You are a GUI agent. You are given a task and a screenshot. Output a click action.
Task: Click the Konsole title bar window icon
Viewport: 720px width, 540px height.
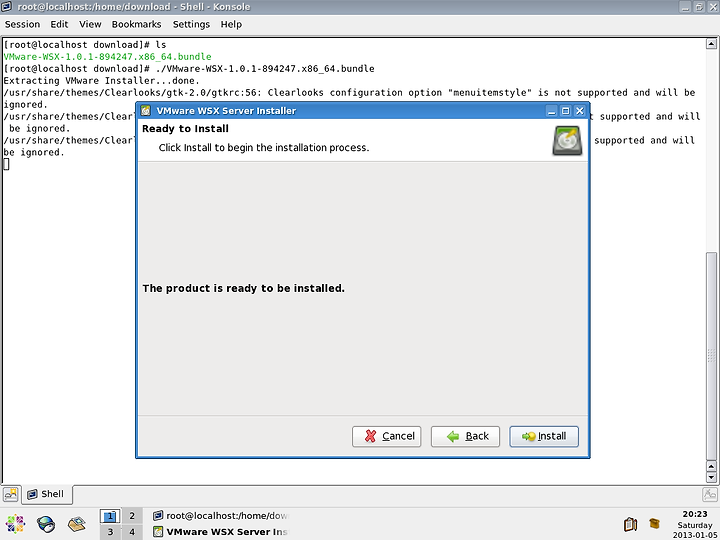pyautogui.click(x=6, y=6)
